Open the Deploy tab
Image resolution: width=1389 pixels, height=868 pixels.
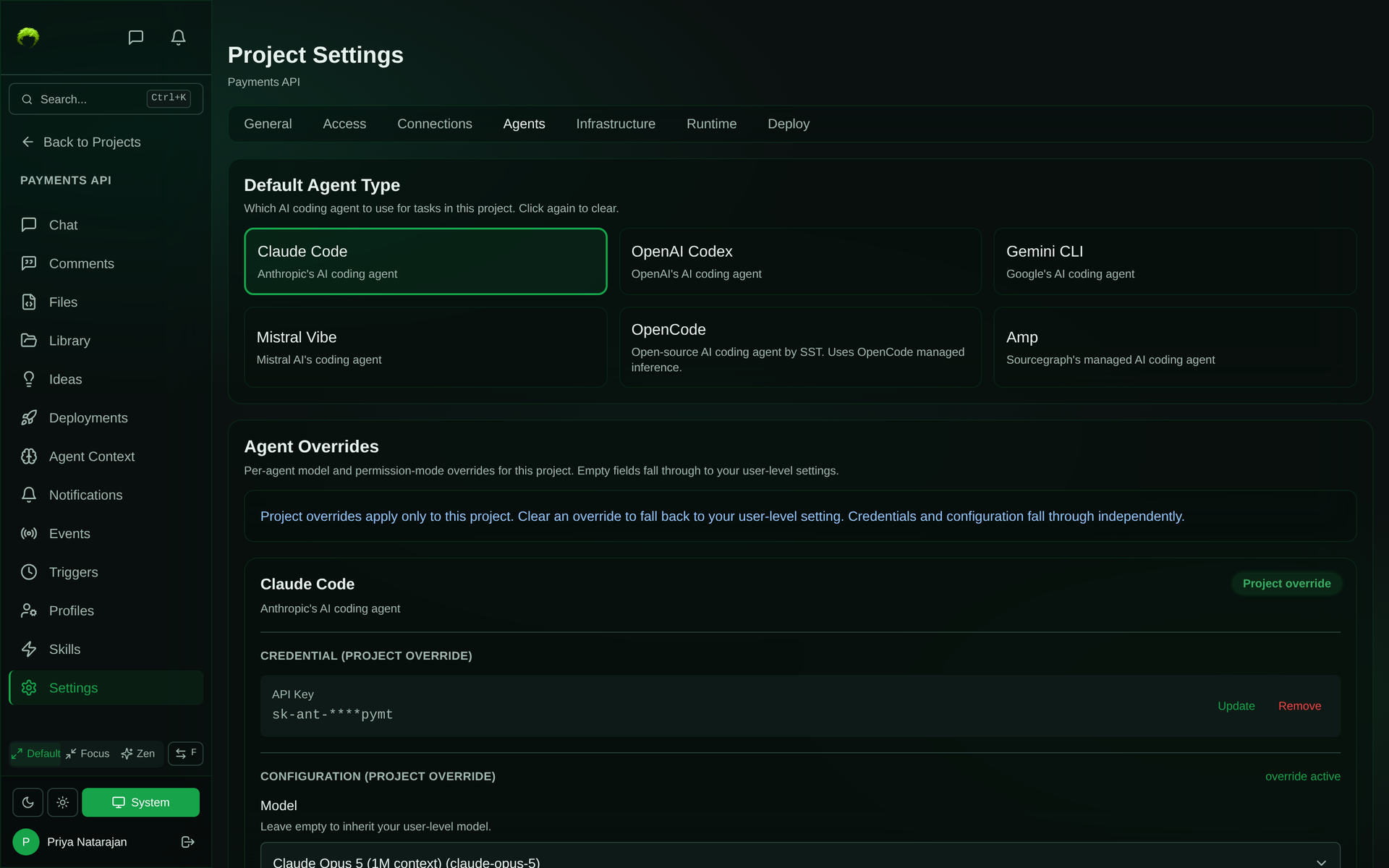click(789, 124)
